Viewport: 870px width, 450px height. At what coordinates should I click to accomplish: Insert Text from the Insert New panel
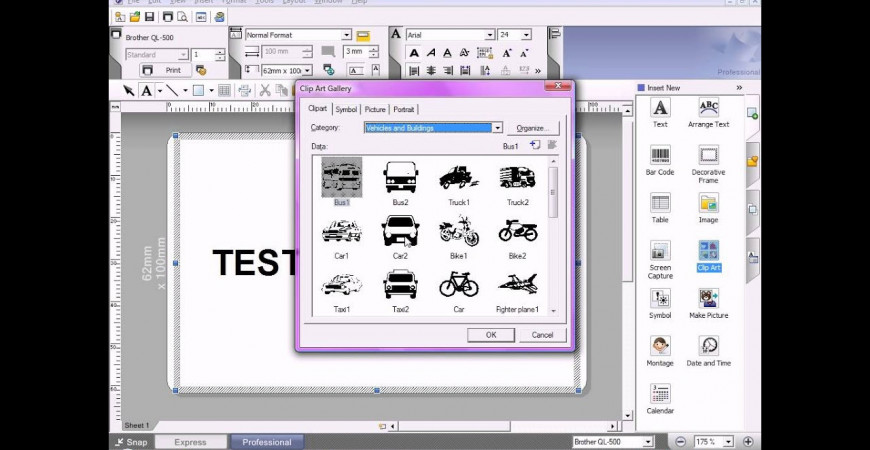[660, 113]
